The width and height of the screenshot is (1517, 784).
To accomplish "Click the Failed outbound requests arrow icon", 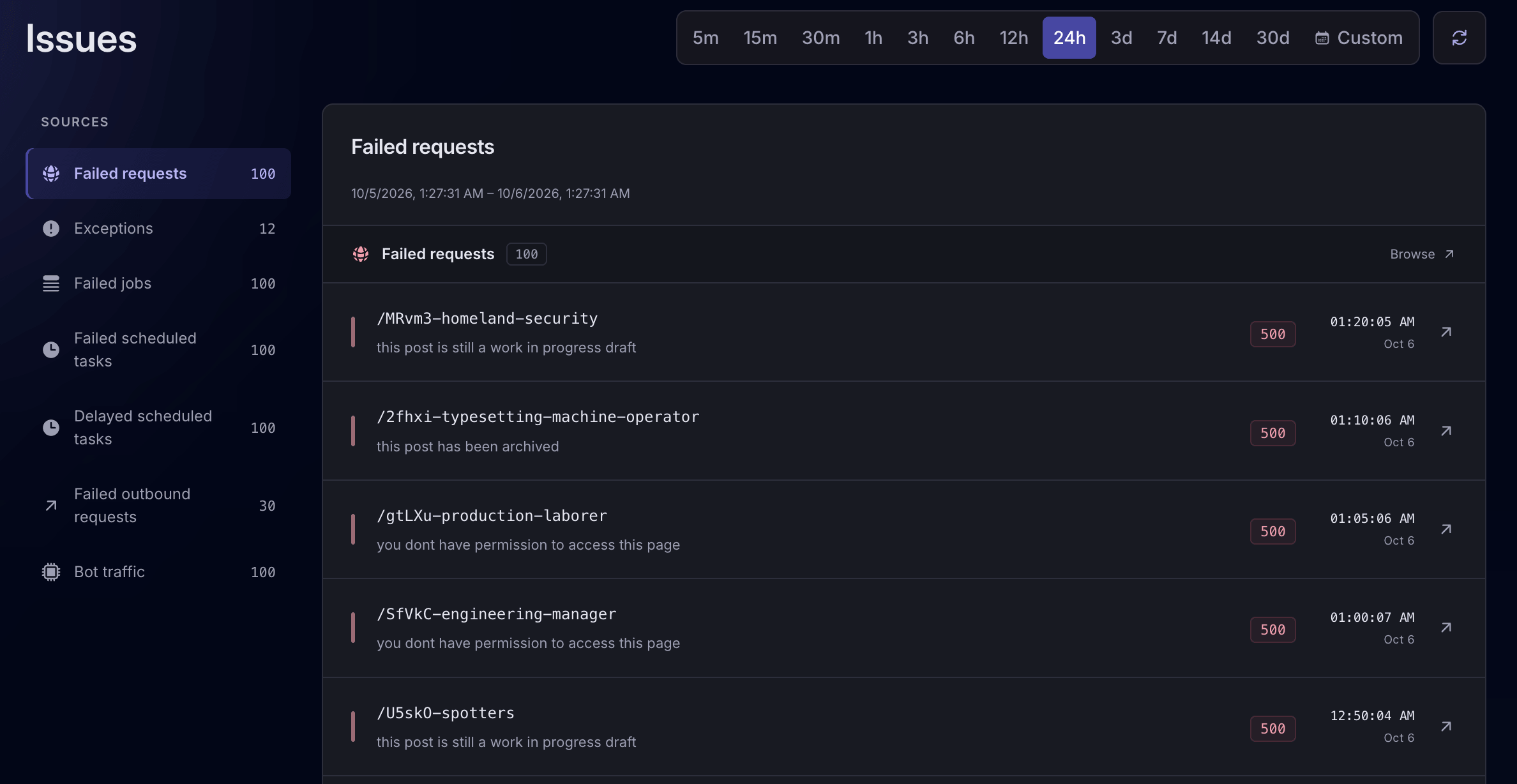I will coord(51,506).
